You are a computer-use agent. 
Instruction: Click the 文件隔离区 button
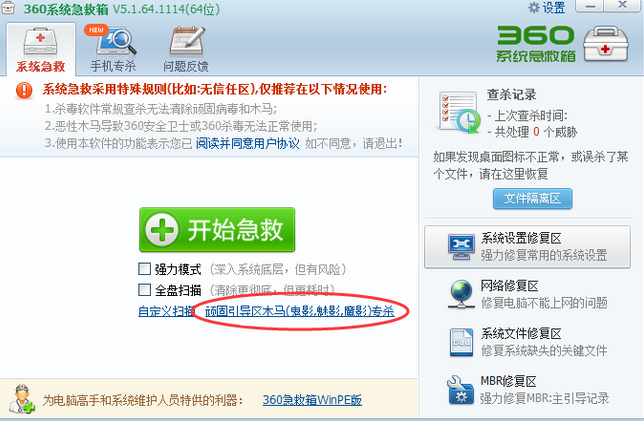tap(532, 199)
